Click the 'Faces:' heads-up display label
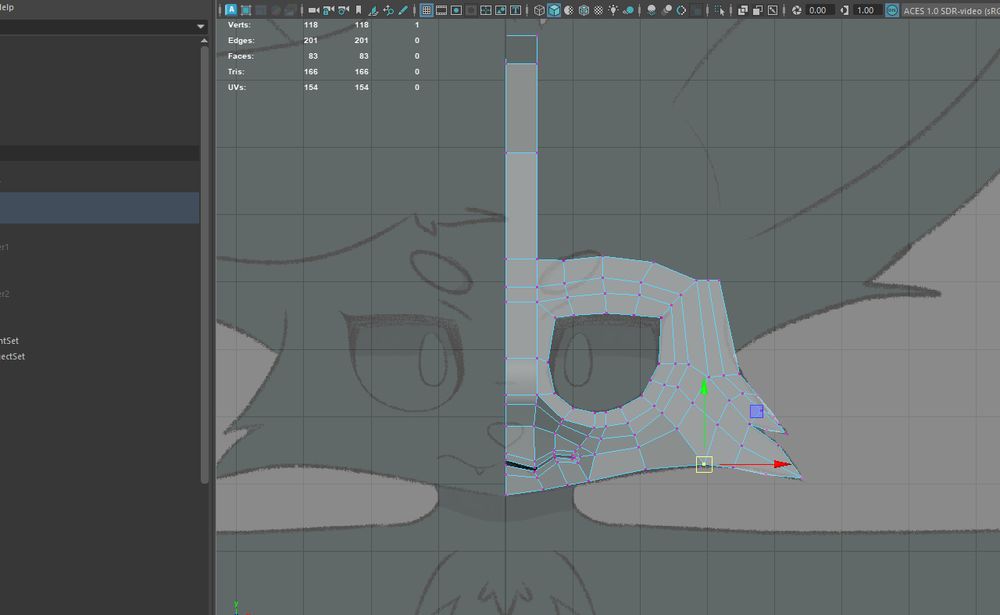This screenshot has height=615, width=1000. [x=240, y=56]
